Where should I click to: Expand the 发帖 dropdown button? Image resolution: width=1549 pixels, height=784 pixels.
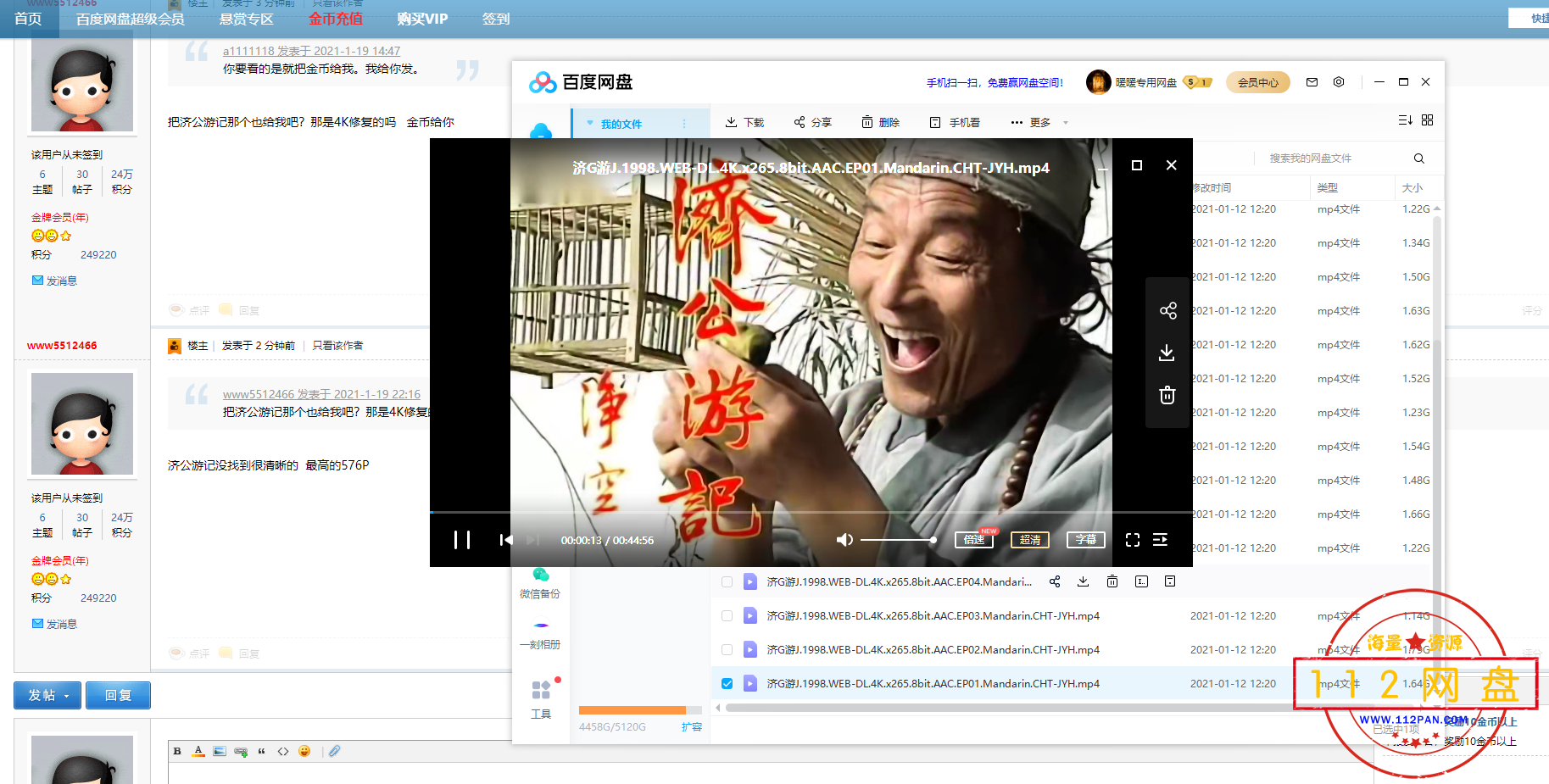(47, 695)
